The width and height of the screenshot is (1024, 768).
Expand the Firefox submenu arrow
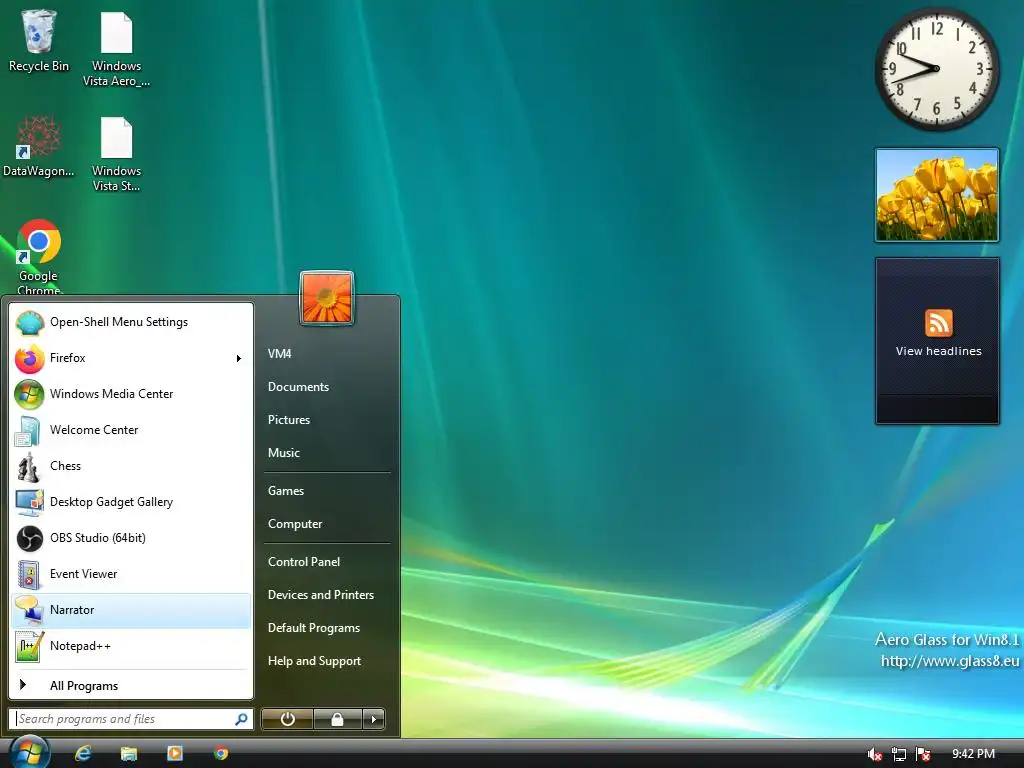(x=239, y=358)
